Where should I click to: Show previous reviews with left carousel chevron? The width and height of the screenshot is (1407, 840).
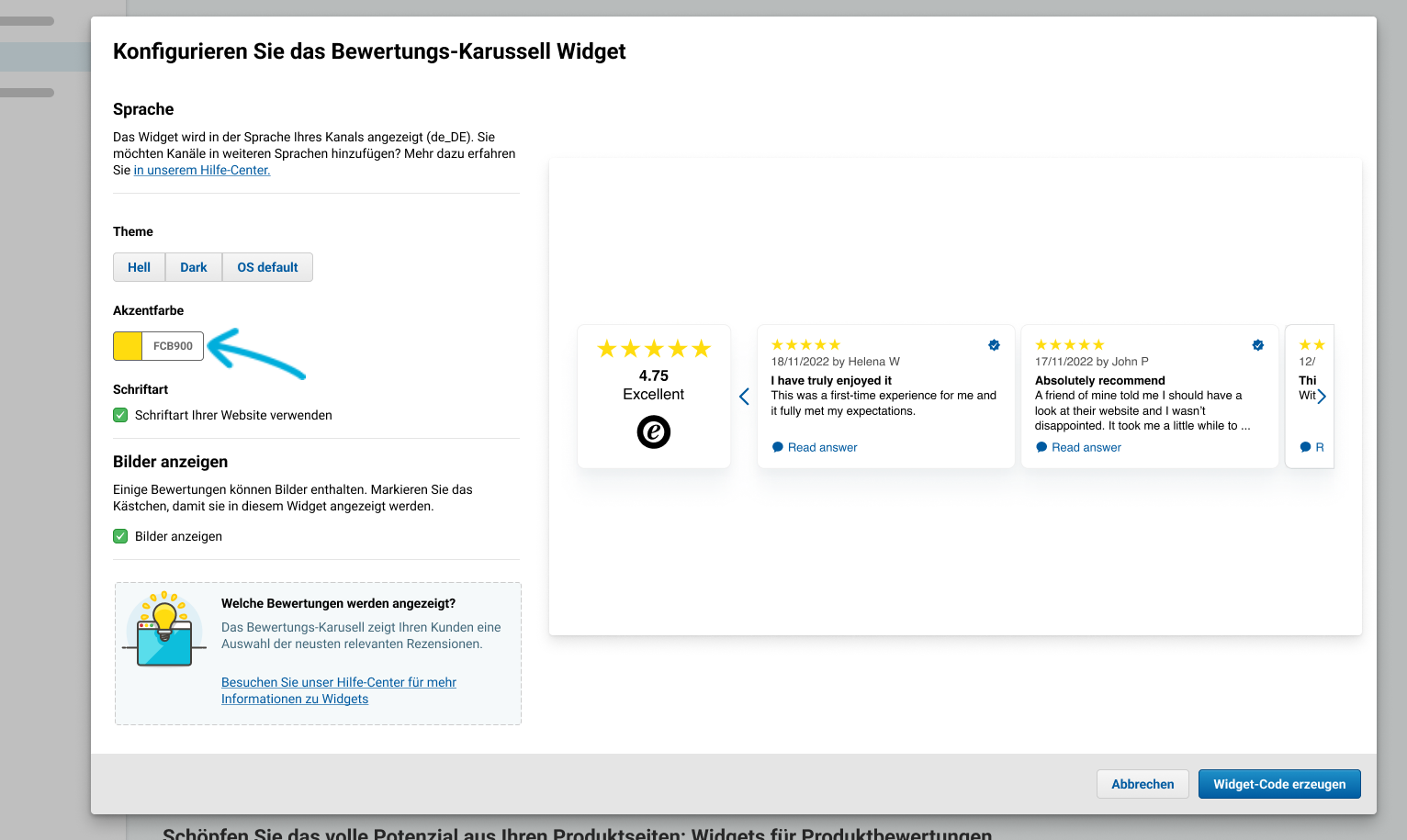point(744,397)
